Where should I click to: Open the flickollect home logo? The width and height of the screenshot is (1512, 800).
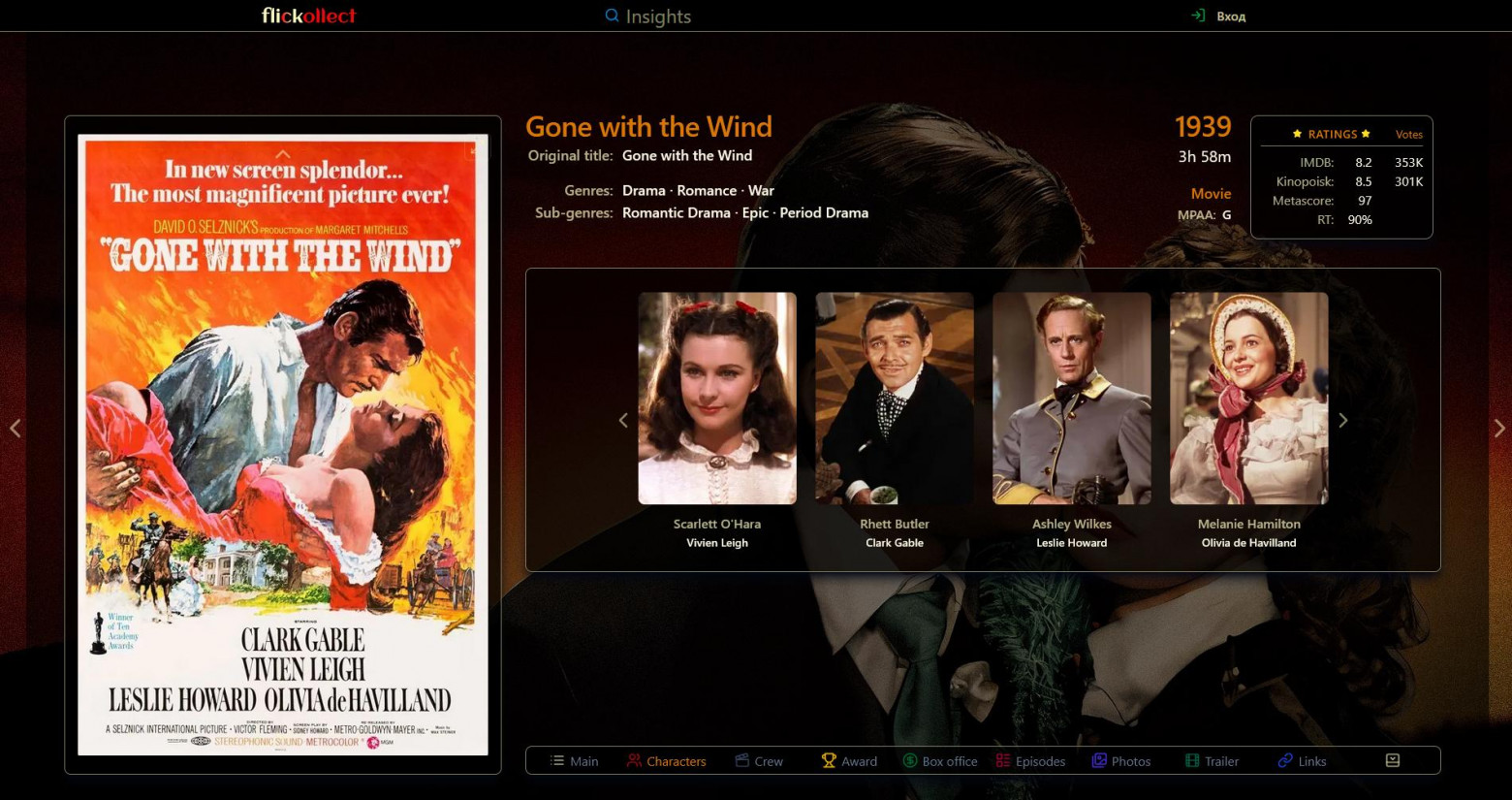pos(308,16)
